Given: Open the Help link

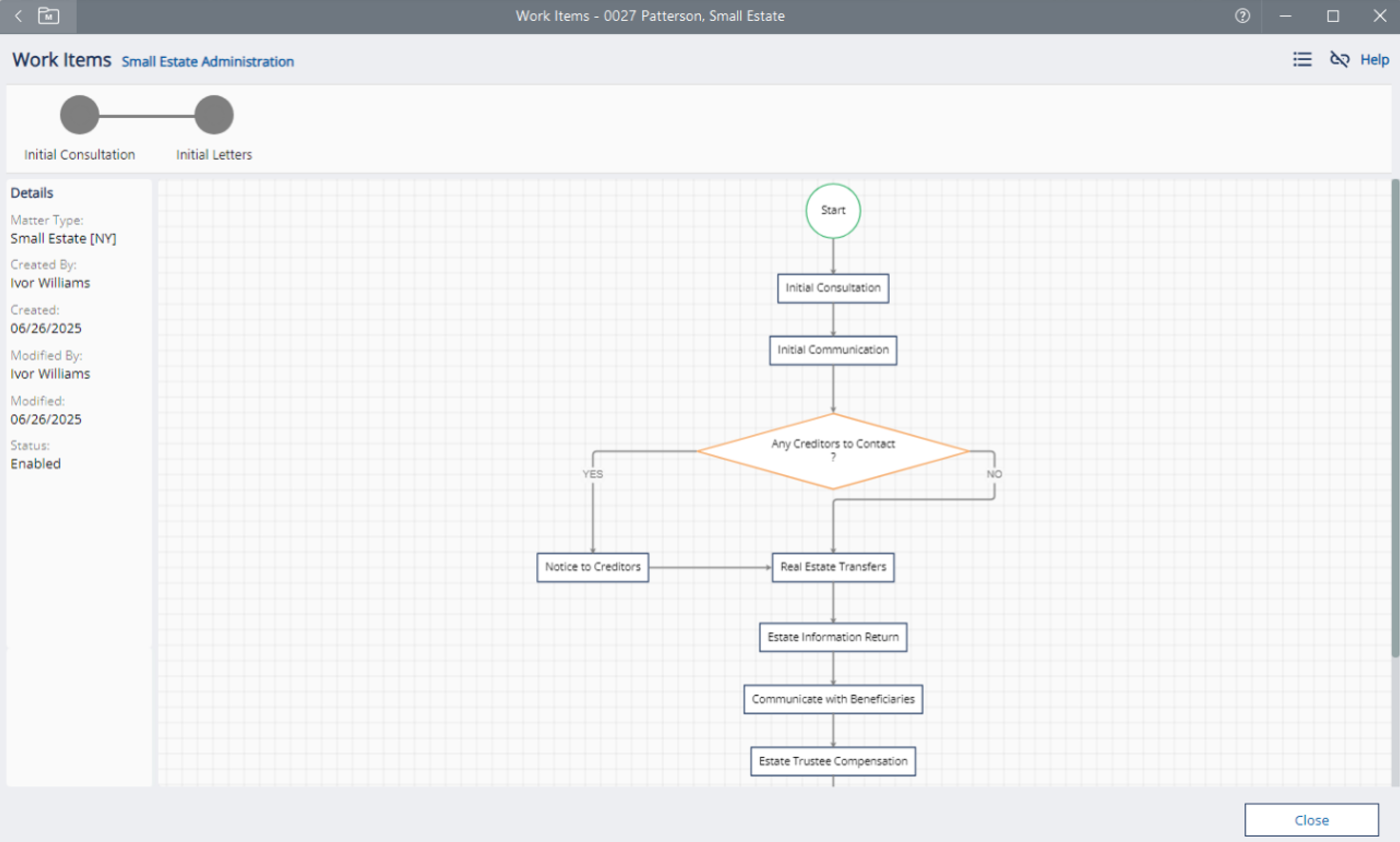Looking at the screenshot, I should tap(1374, 60).
